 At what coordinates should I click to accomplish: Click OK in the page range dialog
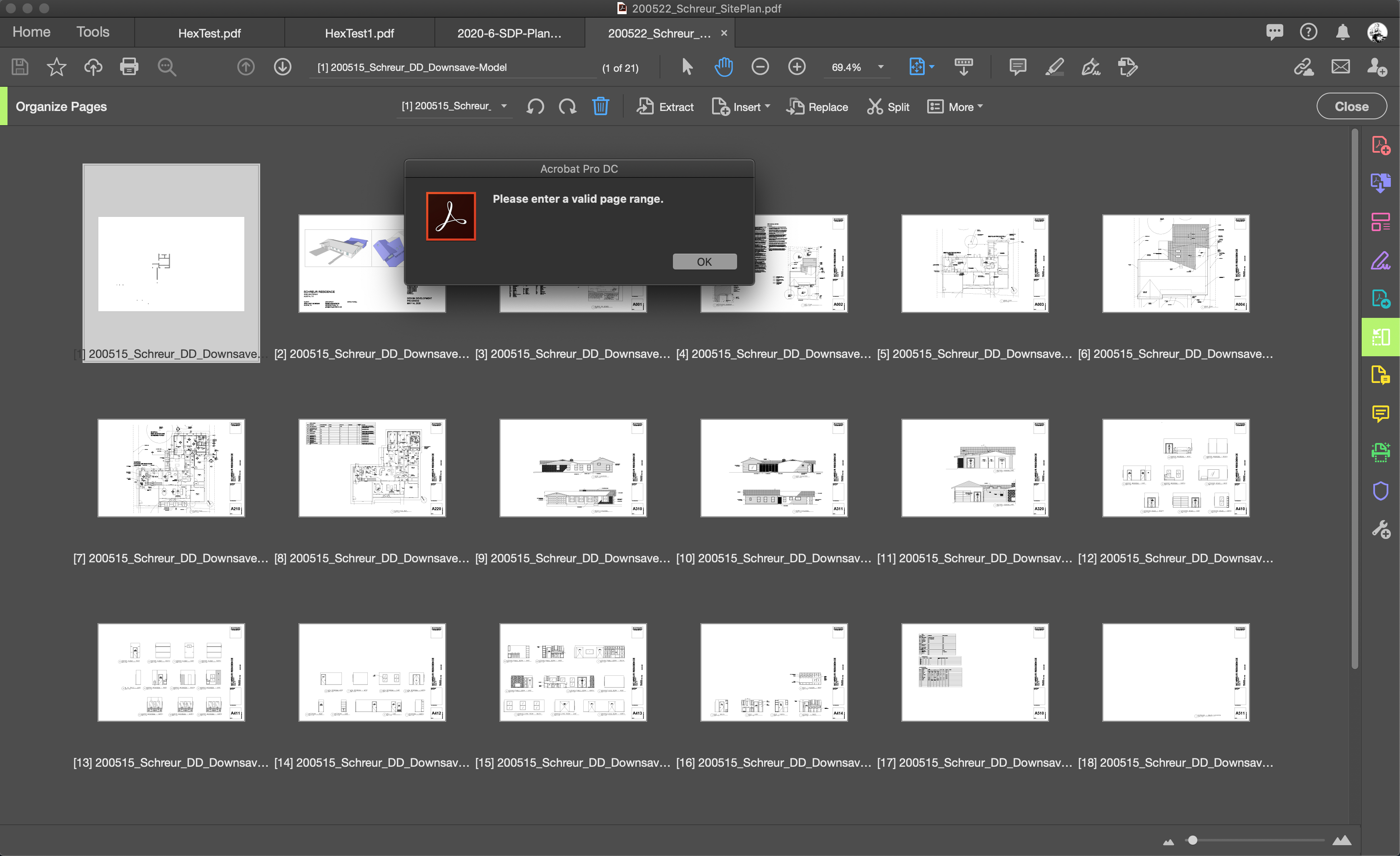pyautogui.click(x=704, y=262)
